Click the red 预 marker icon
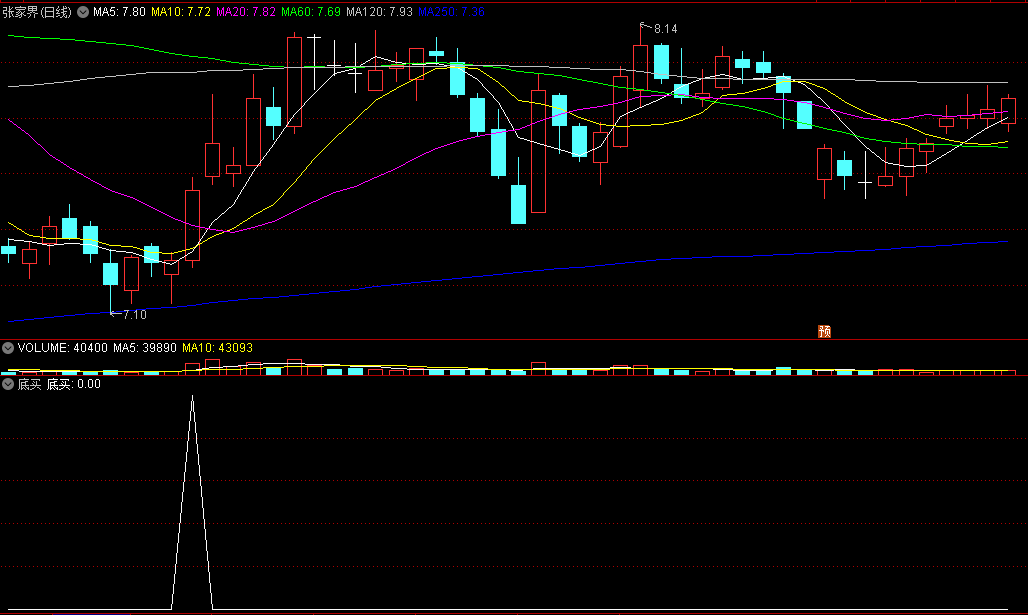 click(825, 332)
